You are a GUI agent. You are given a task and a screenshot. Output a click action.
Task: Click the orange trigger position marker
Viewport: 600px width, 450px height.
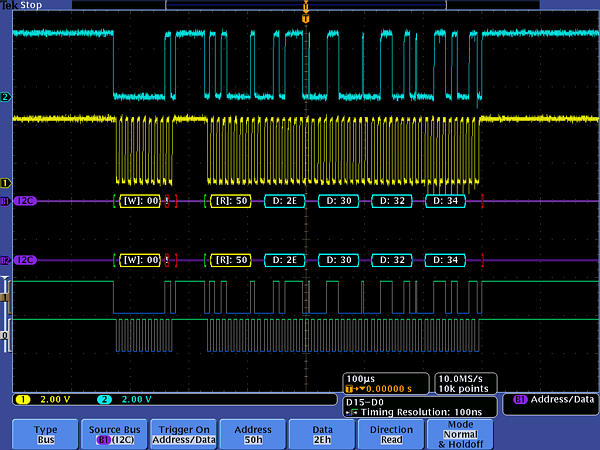(306, 18)
